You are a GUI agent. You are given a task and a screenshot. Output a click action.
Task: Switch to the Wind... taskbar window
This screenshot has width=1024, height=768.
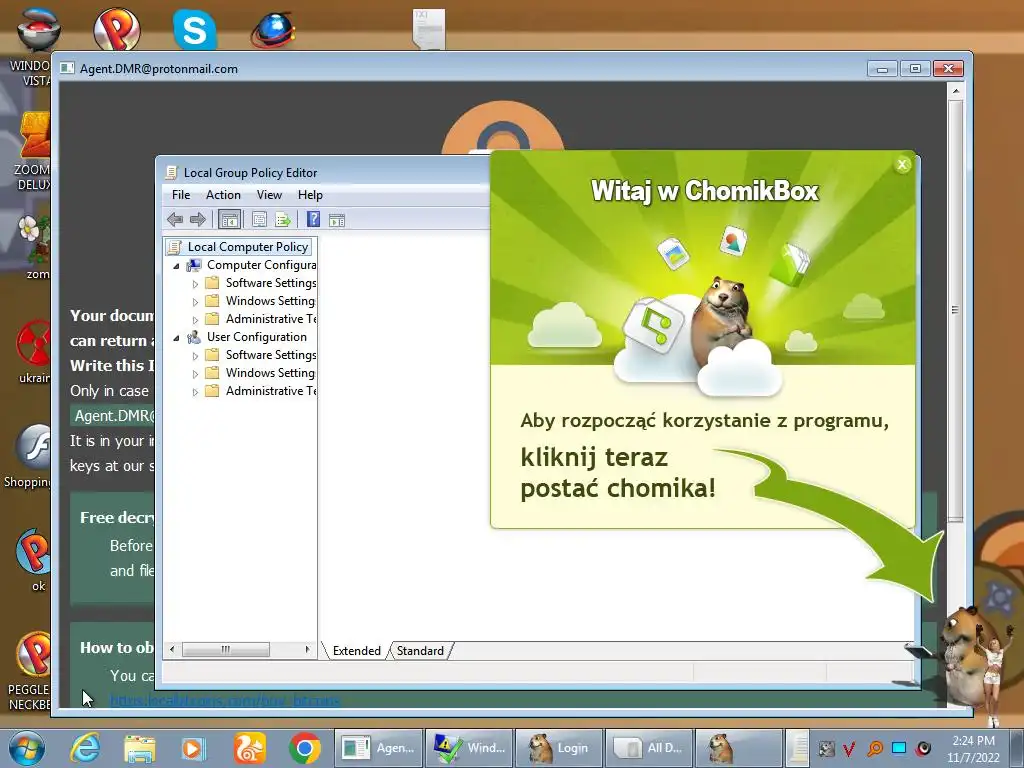[469, 748]
